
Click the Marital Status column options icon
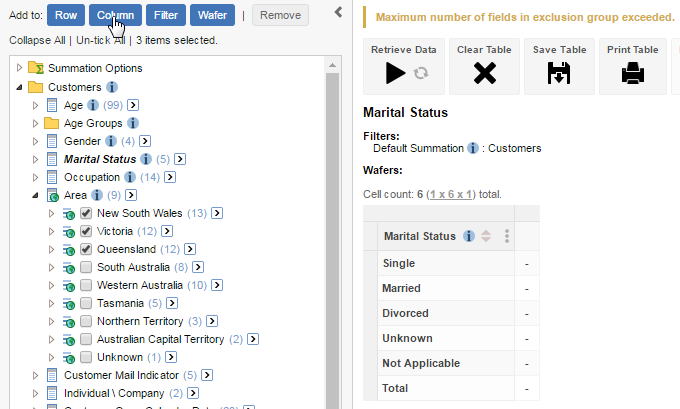pos(507,237)
